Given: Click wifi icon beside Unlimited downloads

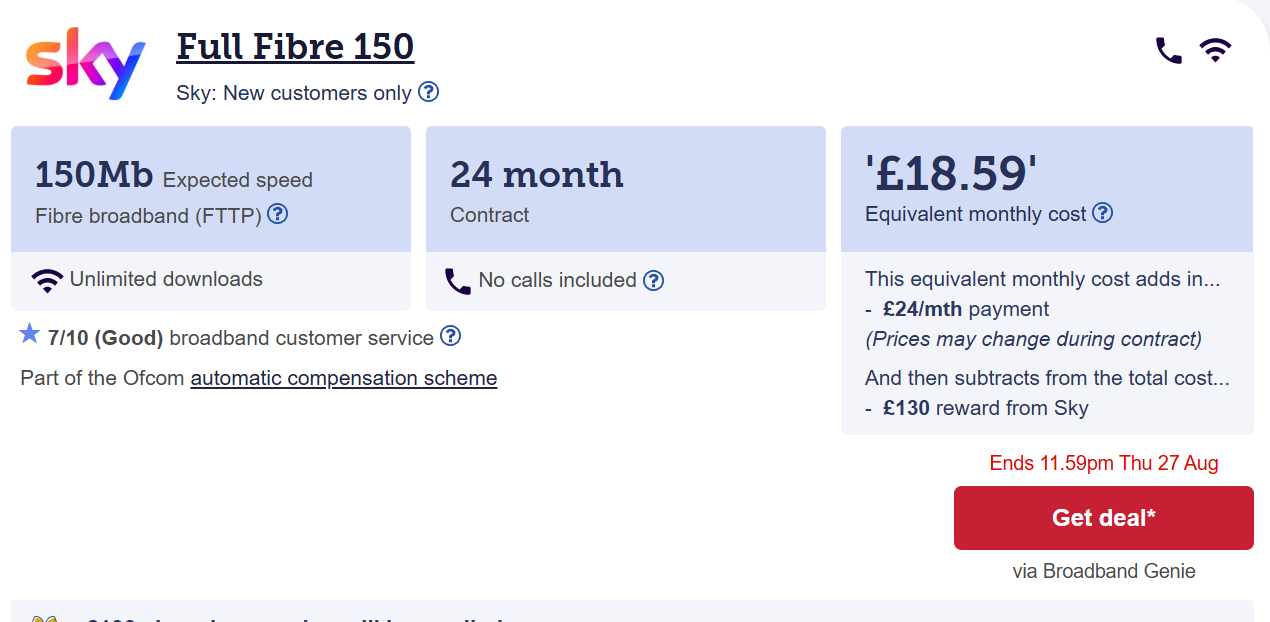Looking at the screenshot, I should tap(47, 280).
